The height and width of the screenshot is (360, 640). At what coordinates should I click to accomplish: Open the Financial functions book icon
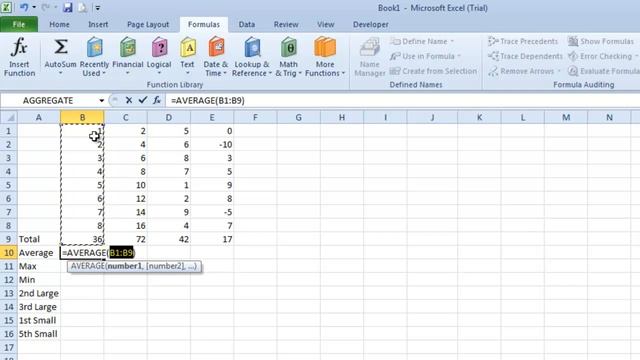(128, 48)
